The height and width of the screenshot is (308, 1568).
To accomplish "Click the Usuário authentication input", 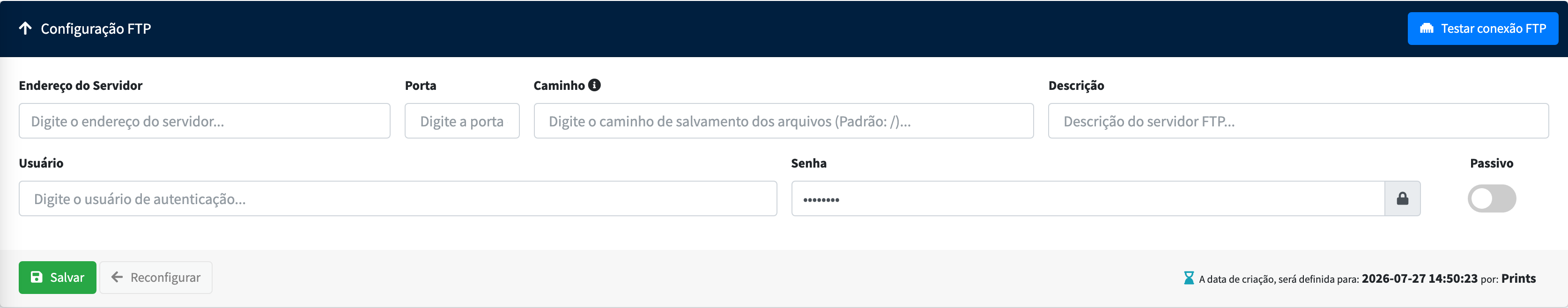I will tap(398, 198).
